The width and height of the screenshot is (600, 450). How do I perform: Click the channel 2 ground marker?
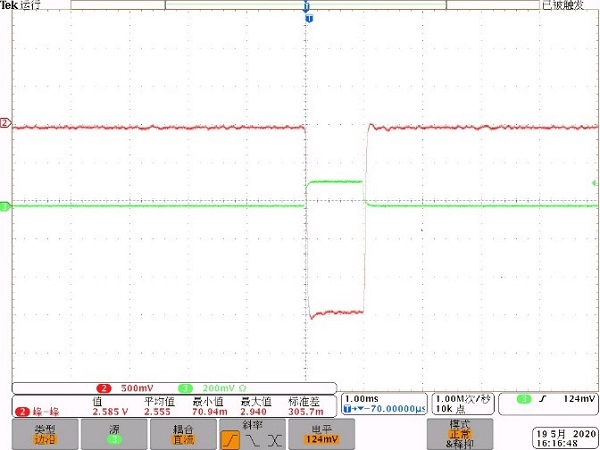click(5, 124)
